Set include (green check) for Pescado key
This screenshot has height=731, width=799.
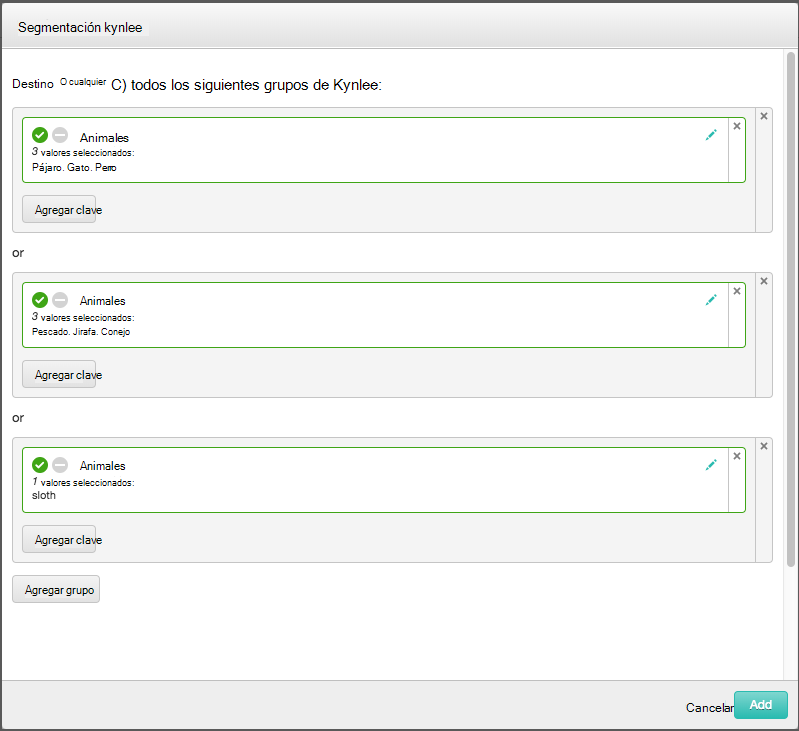click(40, 300)
